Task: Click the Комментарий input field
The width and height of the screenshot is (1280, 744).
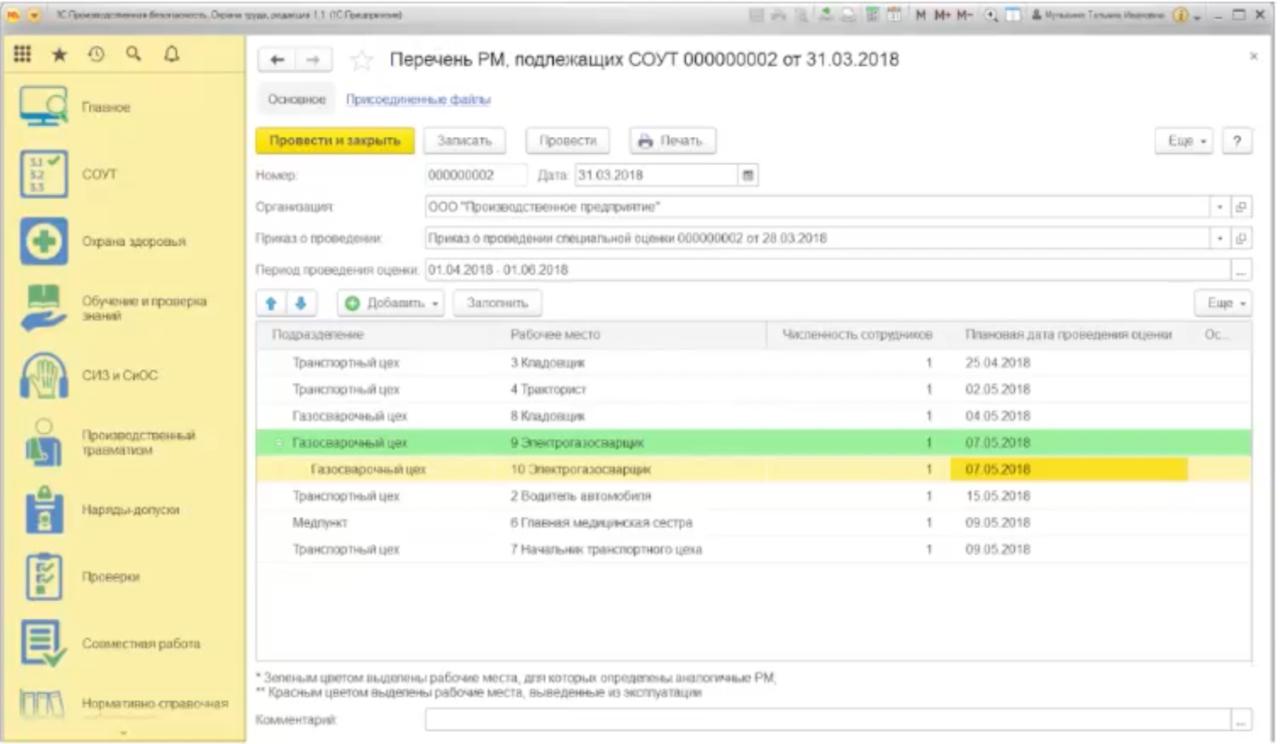Action: 827,719
